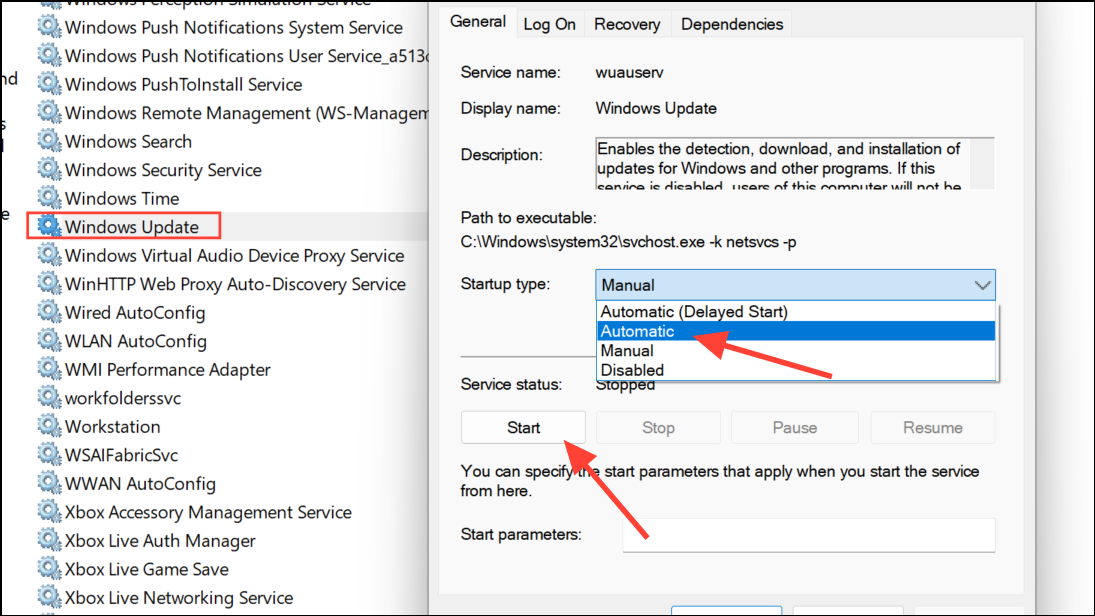Click gear icon of Windows Update service
This screenshot has height=616, width=1095.
click(x=49, y=226)
